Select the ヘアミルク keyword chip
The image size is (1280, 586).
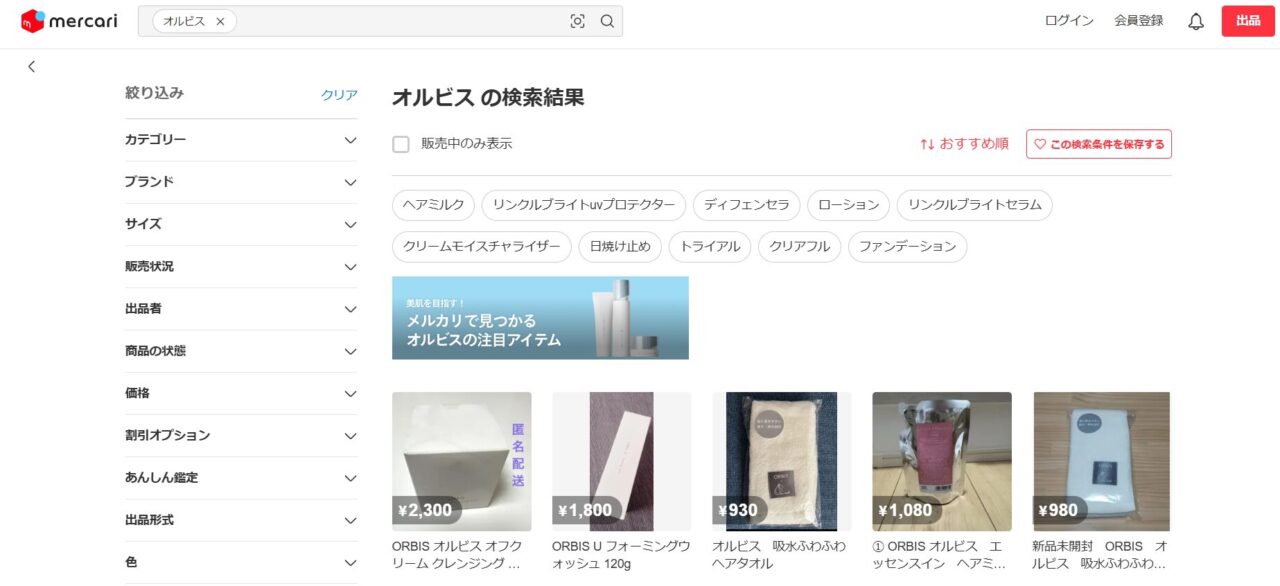tap(433, 205)
